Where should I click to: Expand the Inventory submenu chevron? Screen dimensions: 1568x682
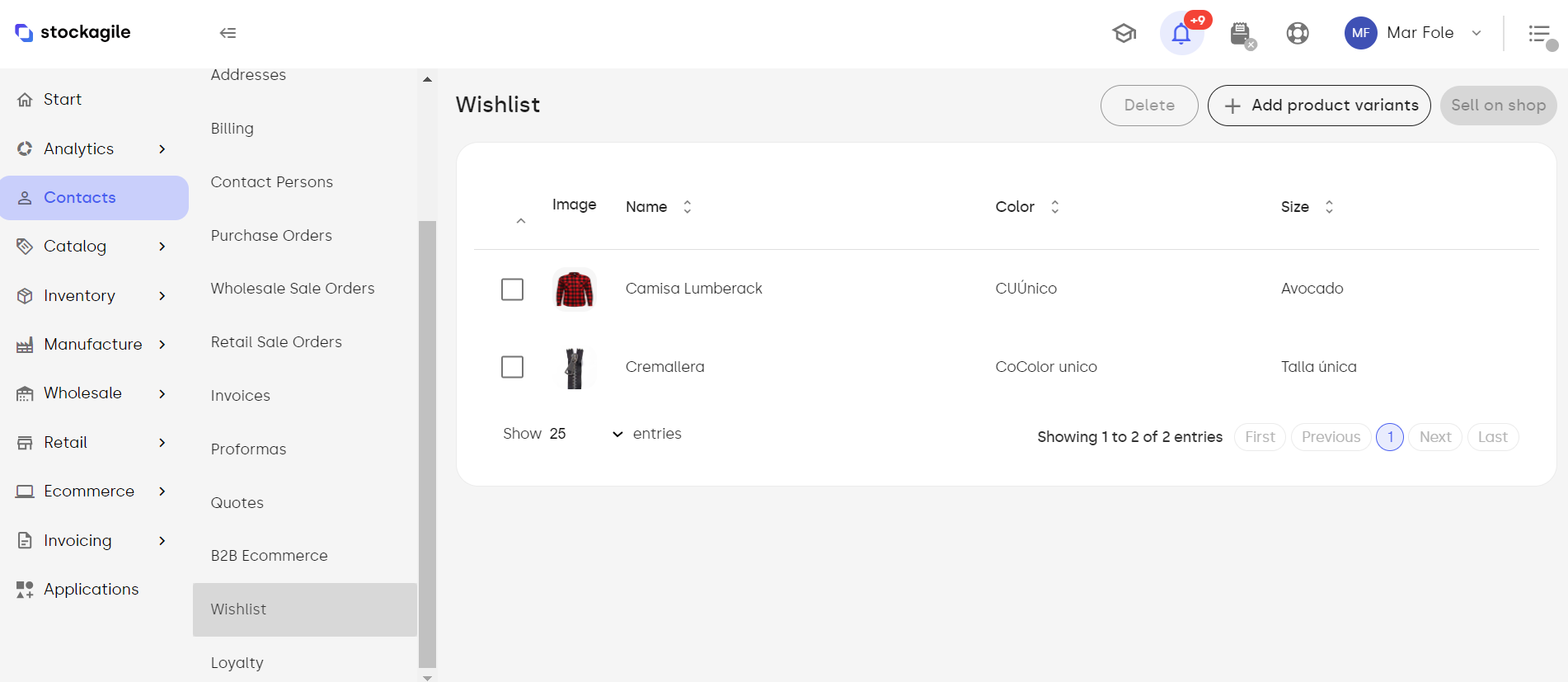point(162,296)
